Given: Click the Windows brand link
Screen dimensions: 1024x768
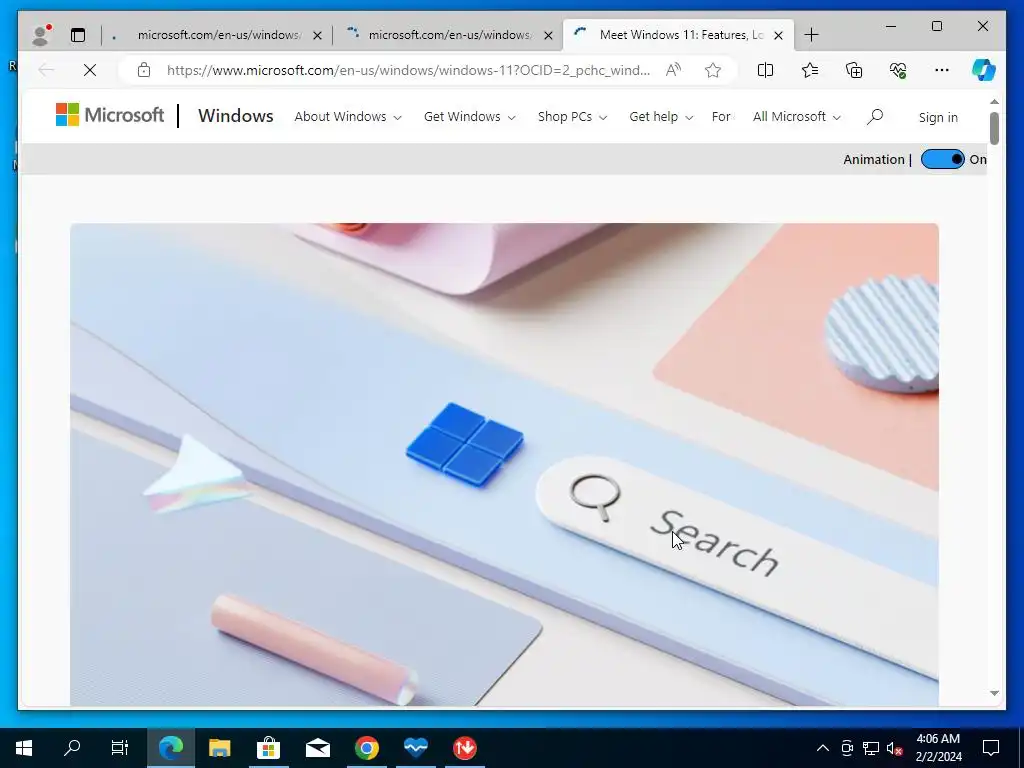Looking at the screenshot, I should [236, 116].
